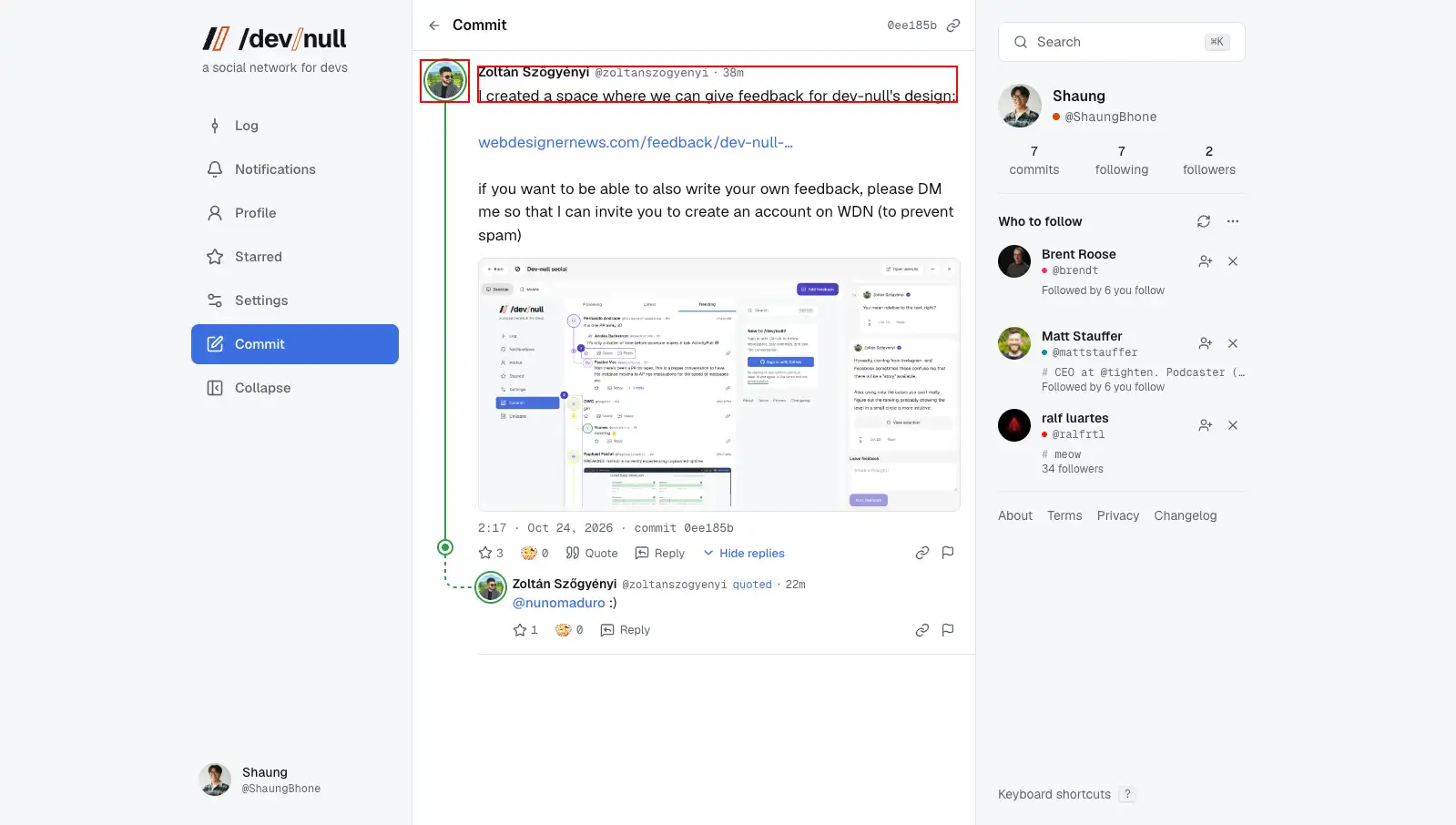Refresh the Who to follow list

tap(1204, 221)
